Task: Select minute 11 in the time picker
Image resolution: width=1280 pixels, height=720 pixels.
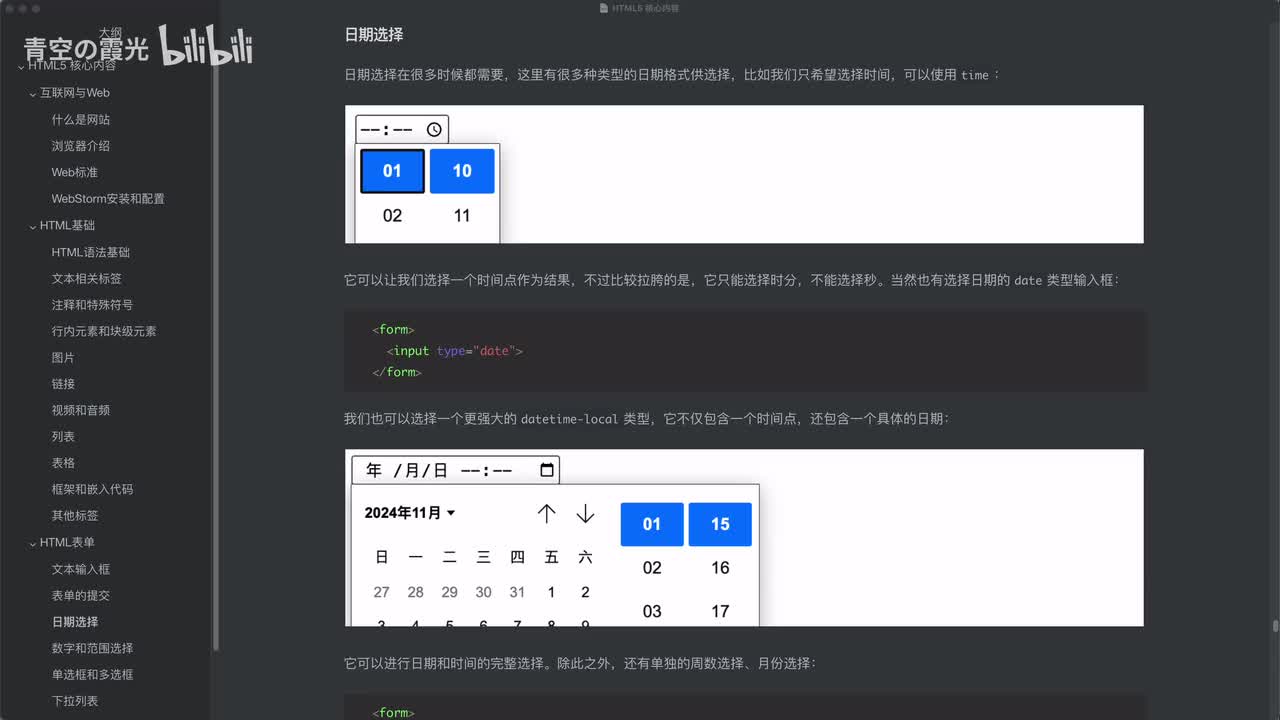Action: (462, 215)
